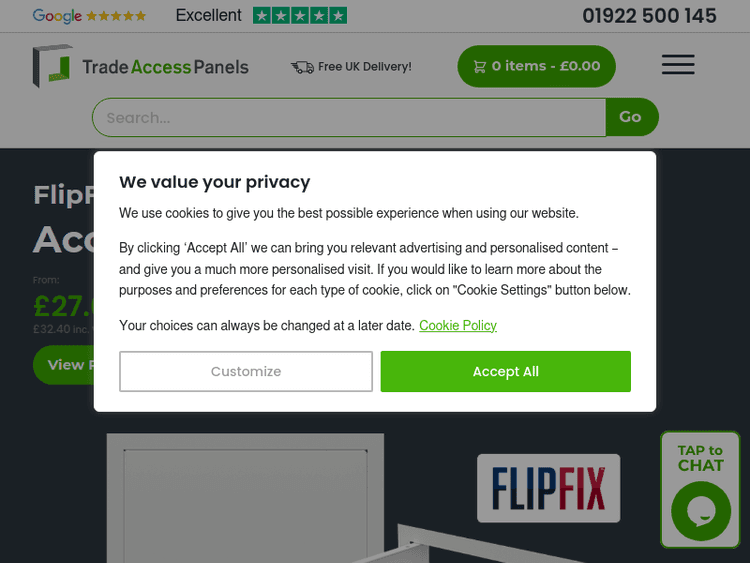Image resolution: width=750 pixels, height=563 pixels.
Task: Click the delivery truck icon
Action: [x=302, y=67]
